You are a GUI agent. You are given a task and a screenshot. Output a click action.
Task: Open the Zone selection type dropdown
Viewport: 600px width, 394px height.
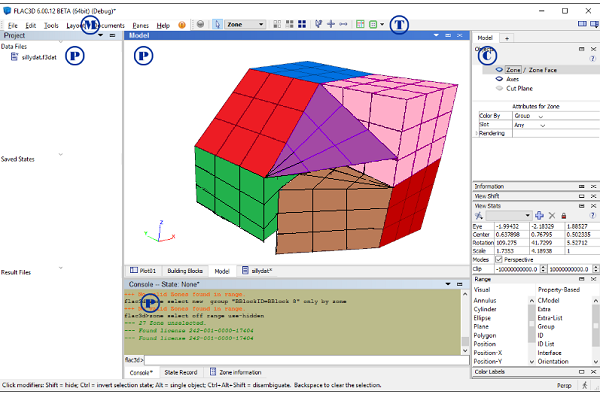tap(245, 24)
